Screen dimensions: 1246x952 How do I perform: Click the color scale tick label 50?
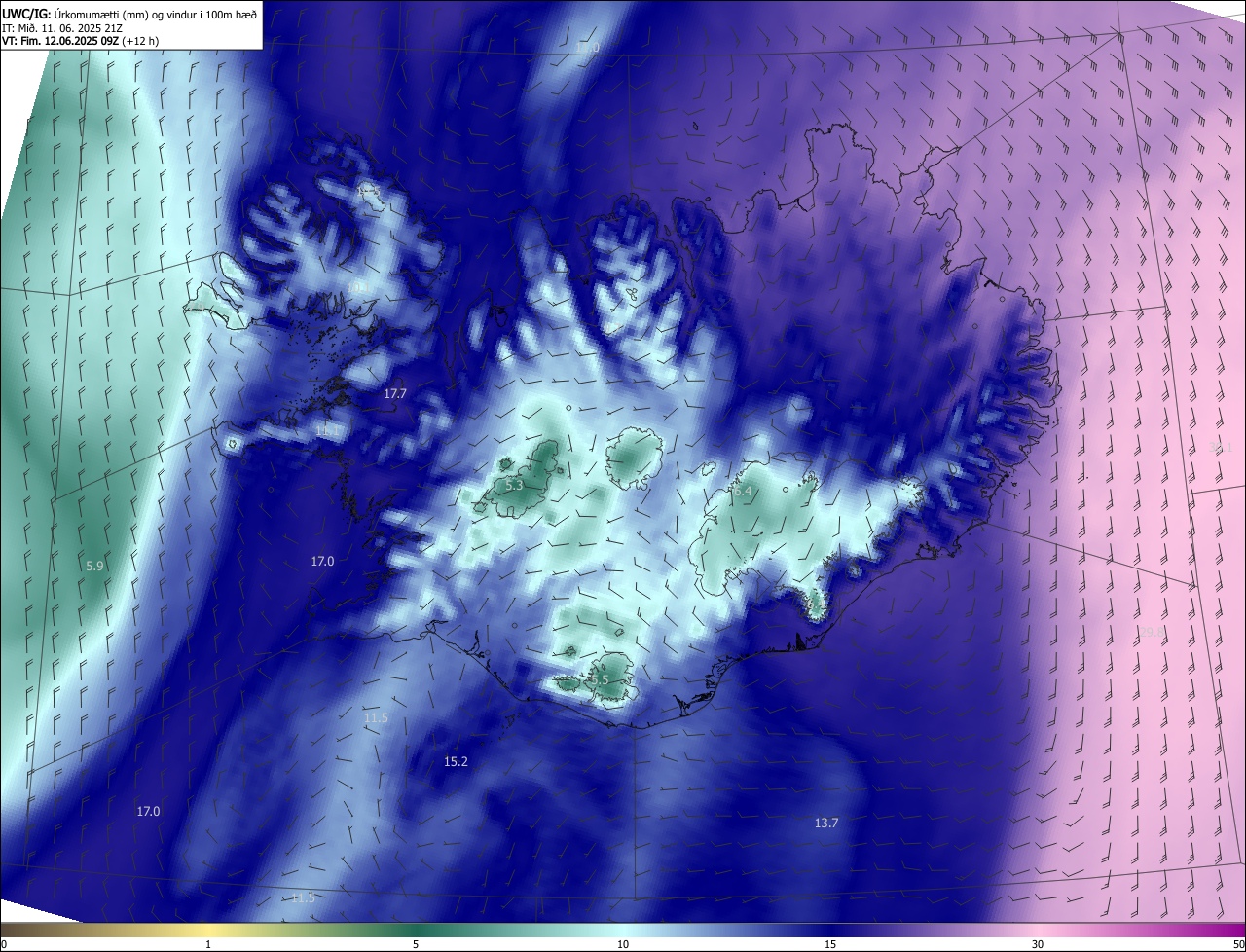[1238, 945]
